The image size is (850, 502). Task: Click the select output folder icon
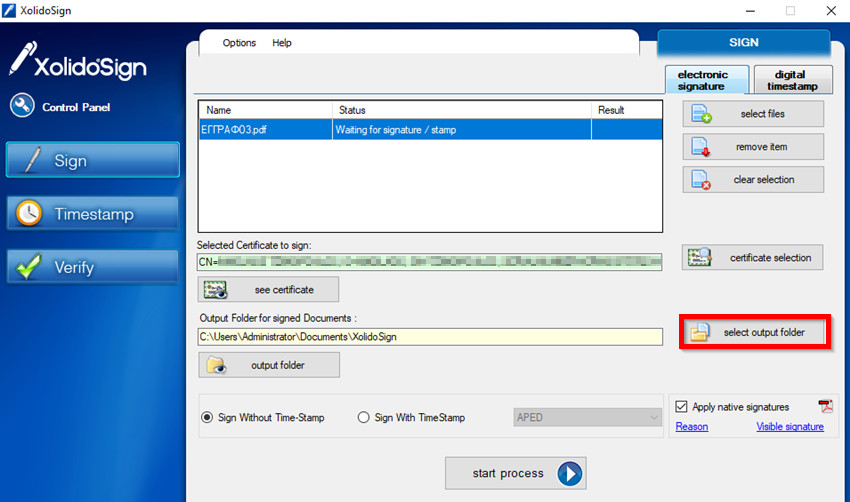(700, 332)
